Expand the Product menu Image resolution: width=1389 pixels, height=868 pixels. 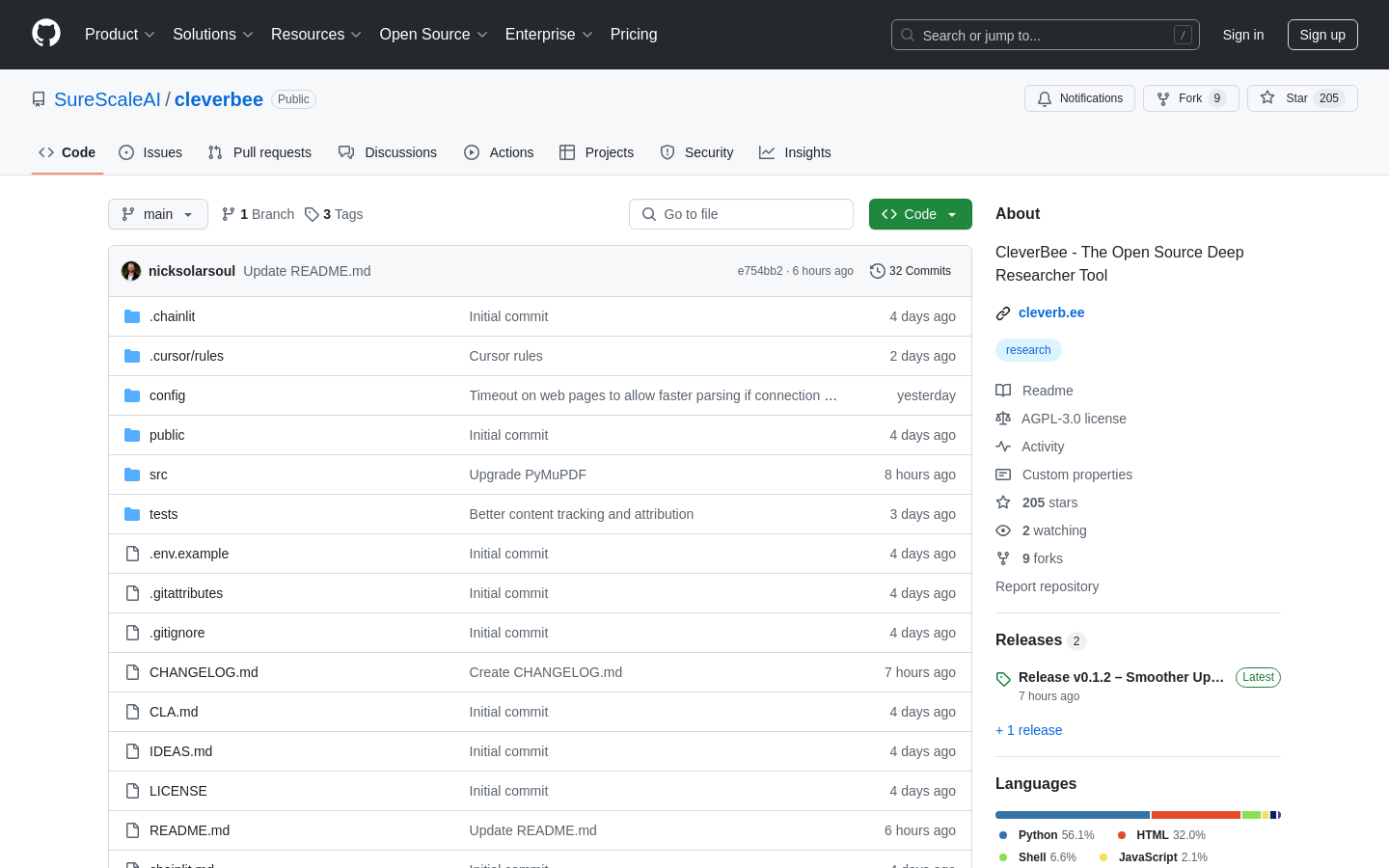120,35
